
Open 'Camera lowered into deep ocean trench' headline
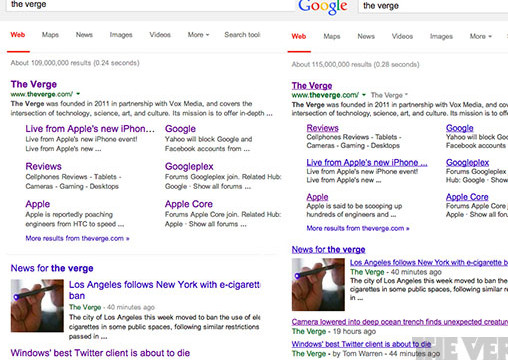(400, 322)
